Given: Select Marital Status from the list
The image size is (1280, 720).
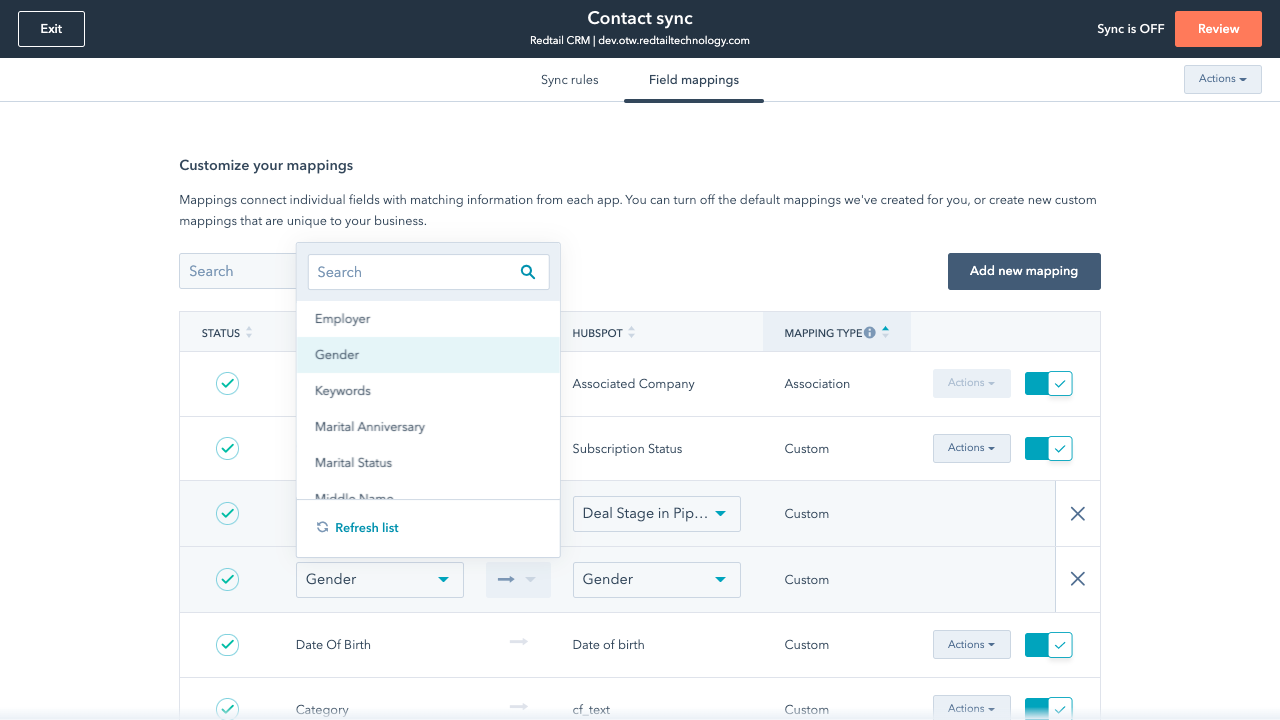Looking at the screenshot, I should 353,463.
